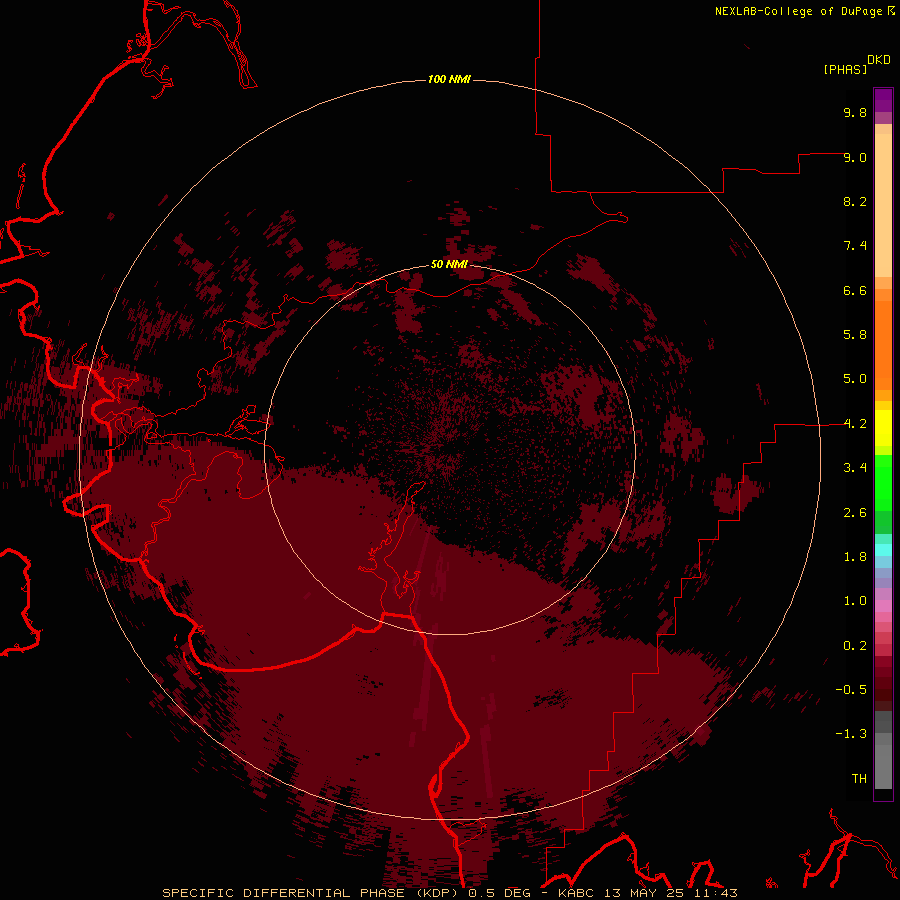
Task: Click the 5.8 legend value
Action: 855,335
